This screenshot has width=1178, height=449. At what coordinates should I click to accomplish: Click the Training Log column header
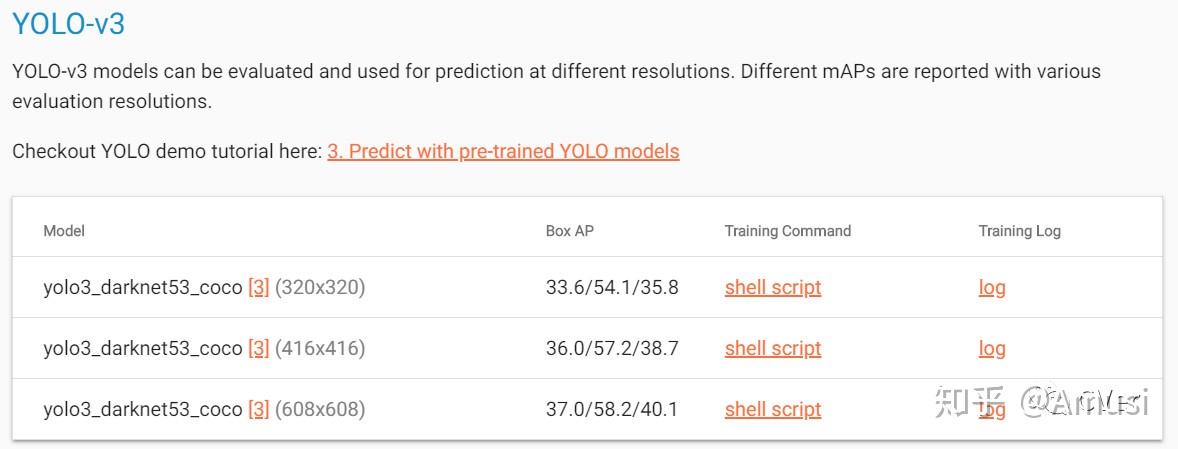click(1019, 231)
